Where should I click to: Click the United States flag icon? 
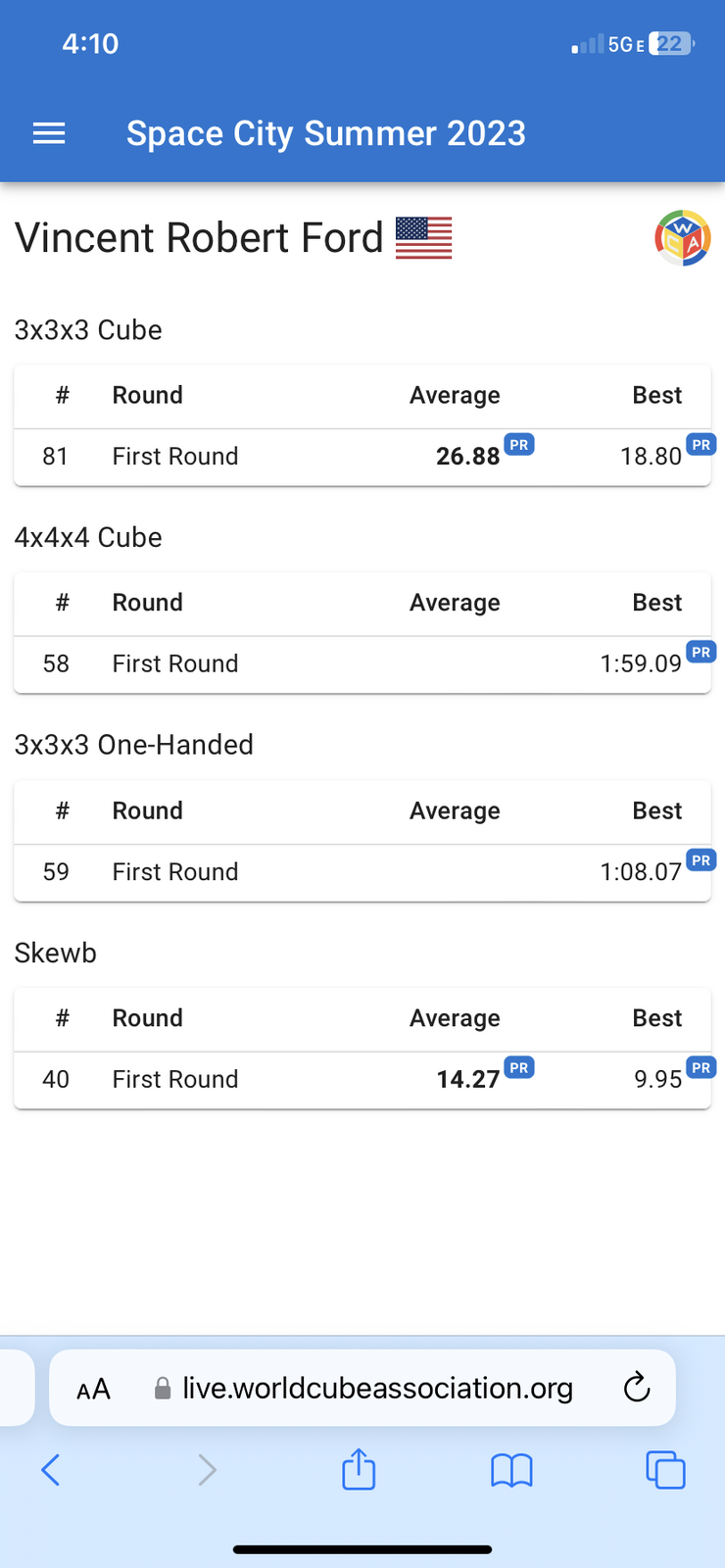tap(424, 238)
